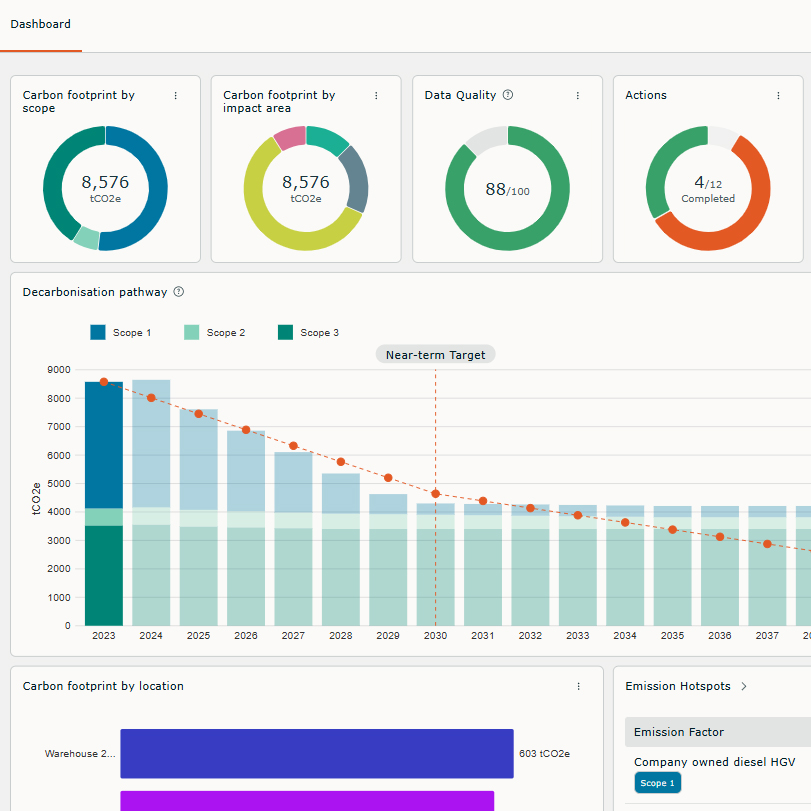The height and width of the screenshot is (811, 811).
Task: Switch to the Dashboard tab
Action: pyautogui.click(x=40, y=24)
